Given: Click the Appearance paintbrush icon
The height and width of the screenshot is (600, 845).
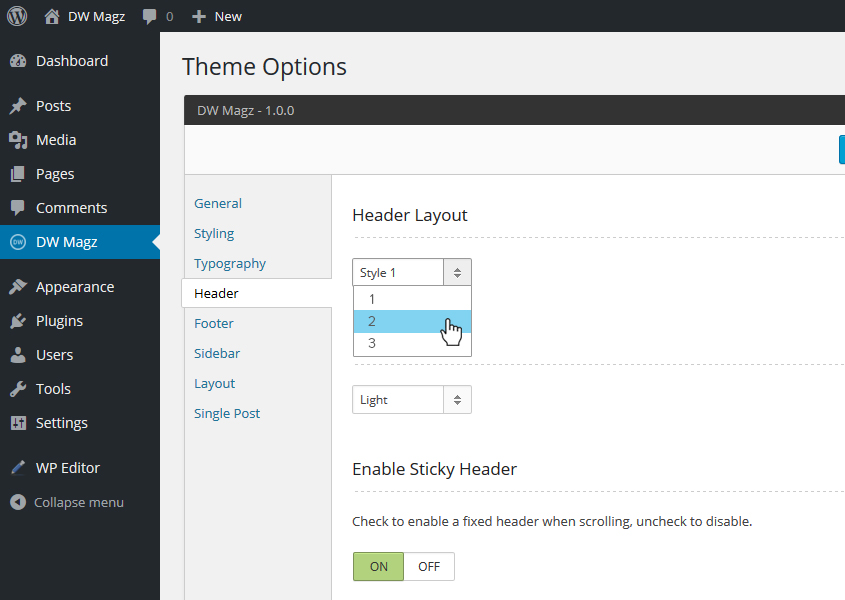Looking at the screenshot, I should coord(18,287).
